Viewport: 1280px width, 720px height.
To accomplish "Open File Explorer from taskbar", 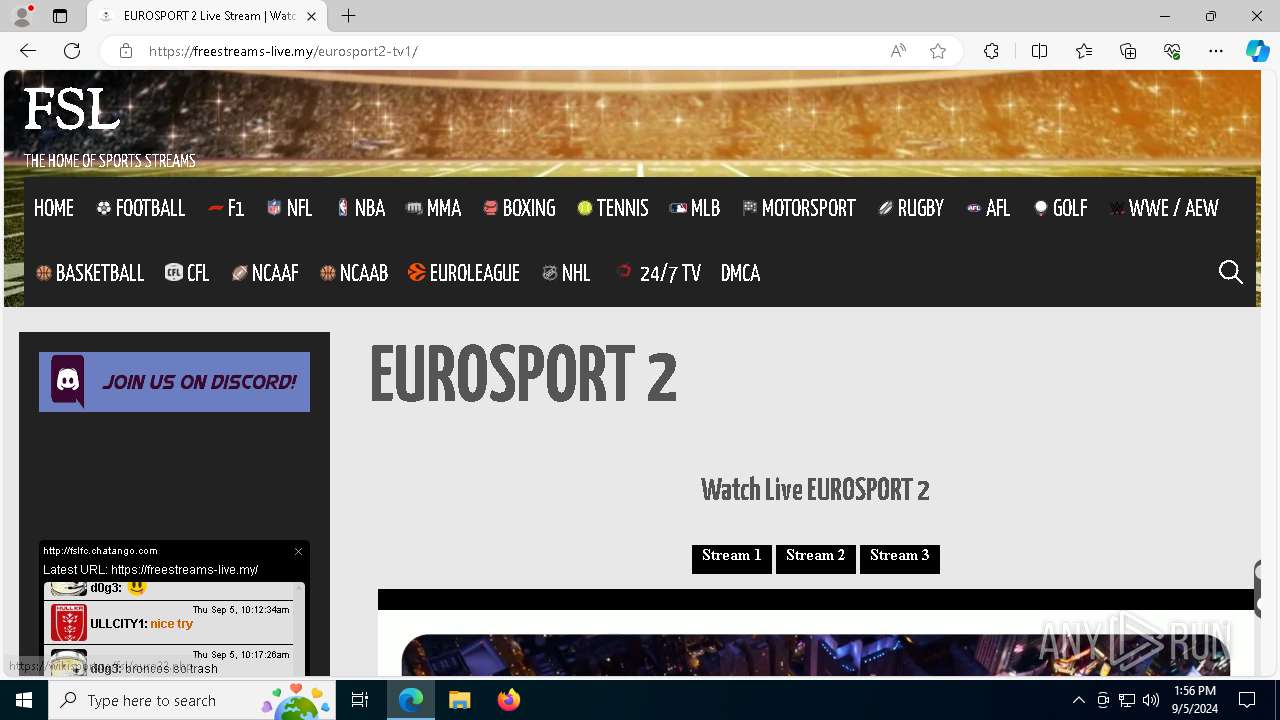I will coord(460,700).
